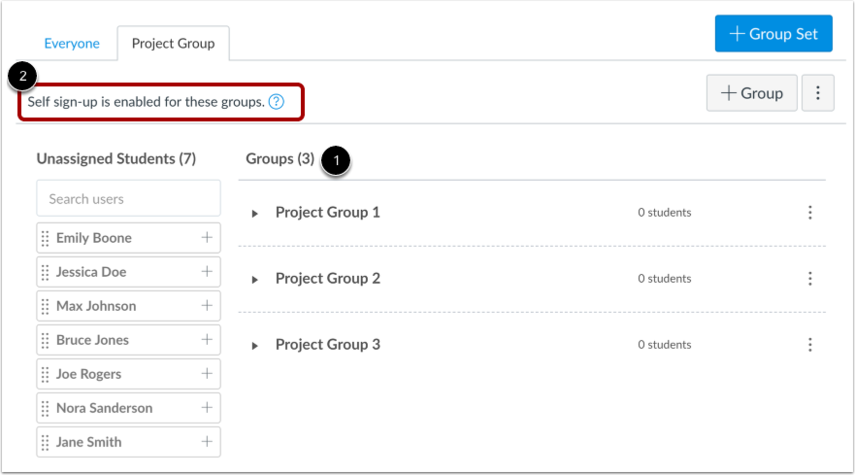Expand Project Group 3 details
This screenshot has height=475, width=855.
[x=255, y=345]
